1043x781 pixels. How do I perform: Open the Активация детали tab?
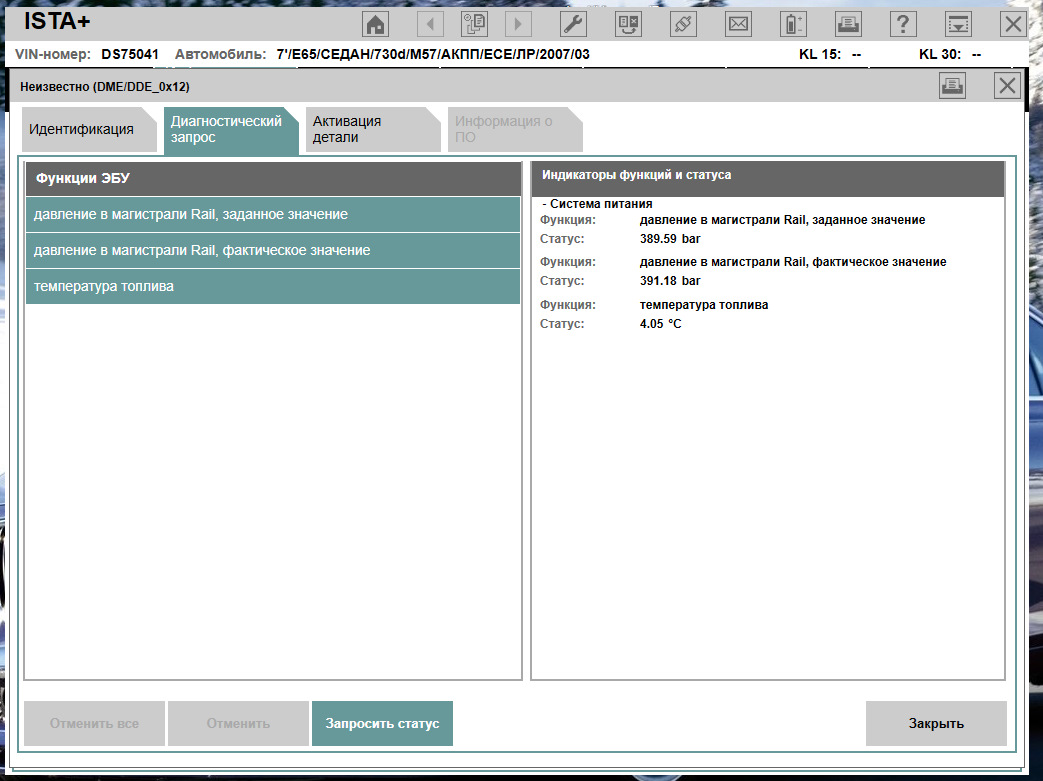(x=373, y=129)
